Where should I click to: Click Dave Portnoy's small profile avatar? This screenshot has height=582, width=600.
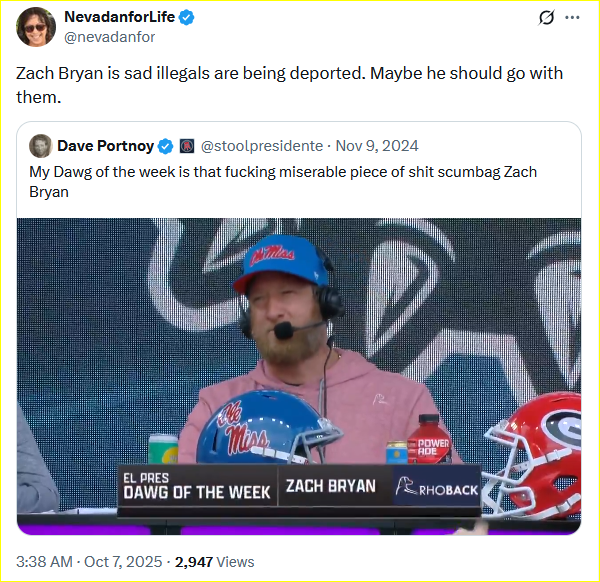[41, 146]
